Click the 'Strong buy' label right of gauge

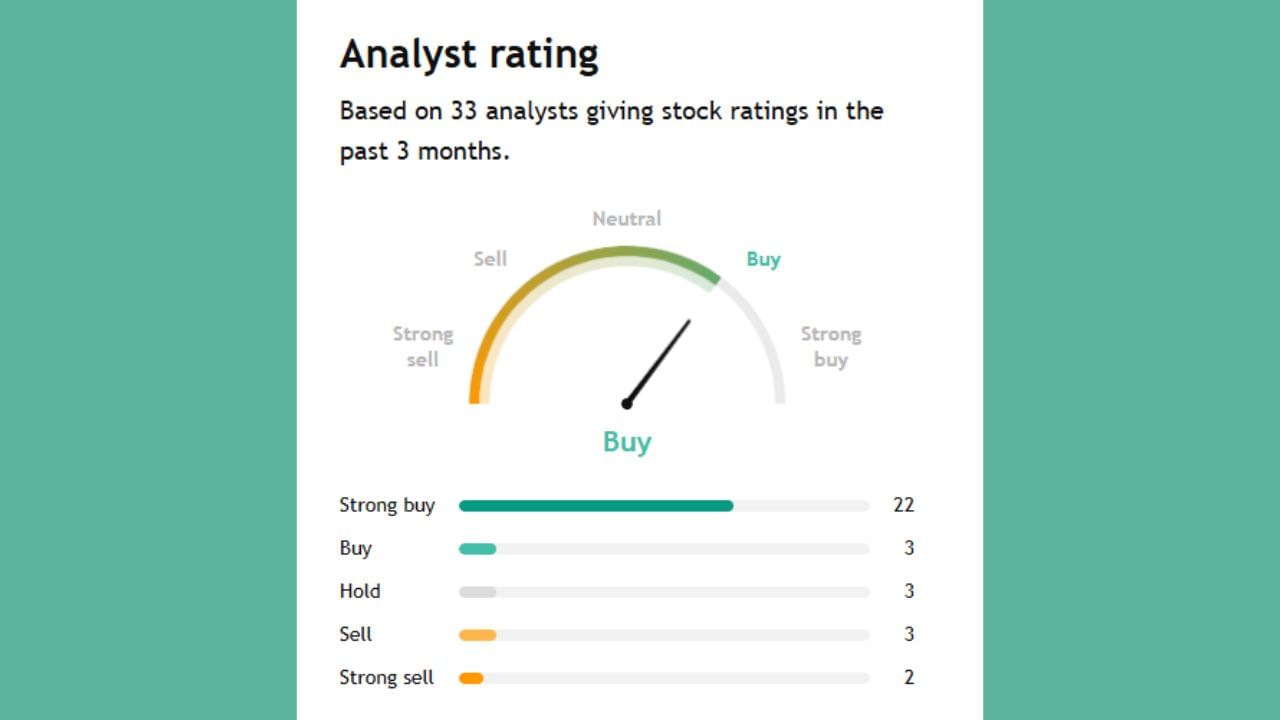point(831,346)
